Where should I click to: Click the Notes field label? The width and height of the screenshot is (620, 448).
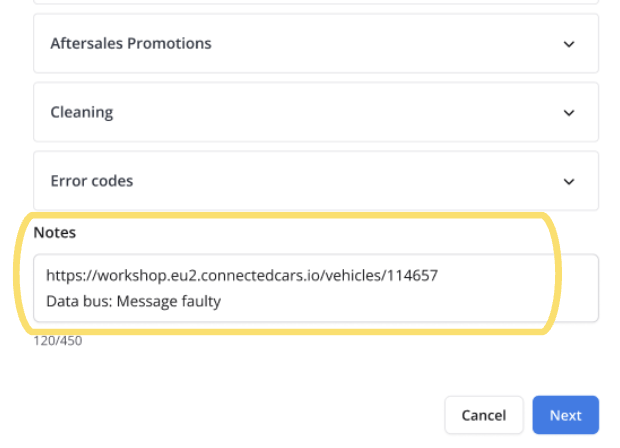[55, 232]
